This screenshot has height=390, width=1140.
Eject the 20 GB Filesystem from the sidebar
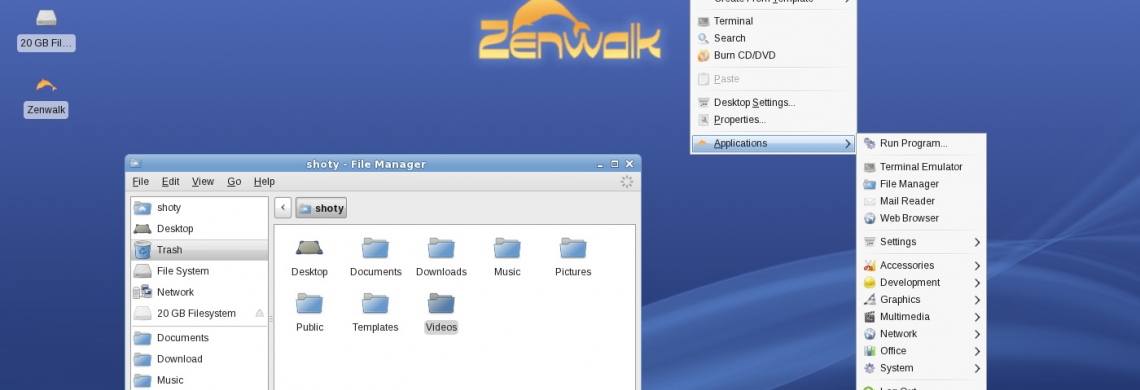260,313
